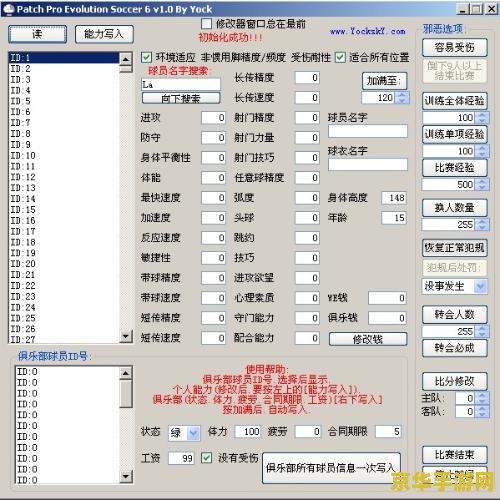500x500 pixels.
Task: Click the 能力写入 button
Action: coord(104,34)
